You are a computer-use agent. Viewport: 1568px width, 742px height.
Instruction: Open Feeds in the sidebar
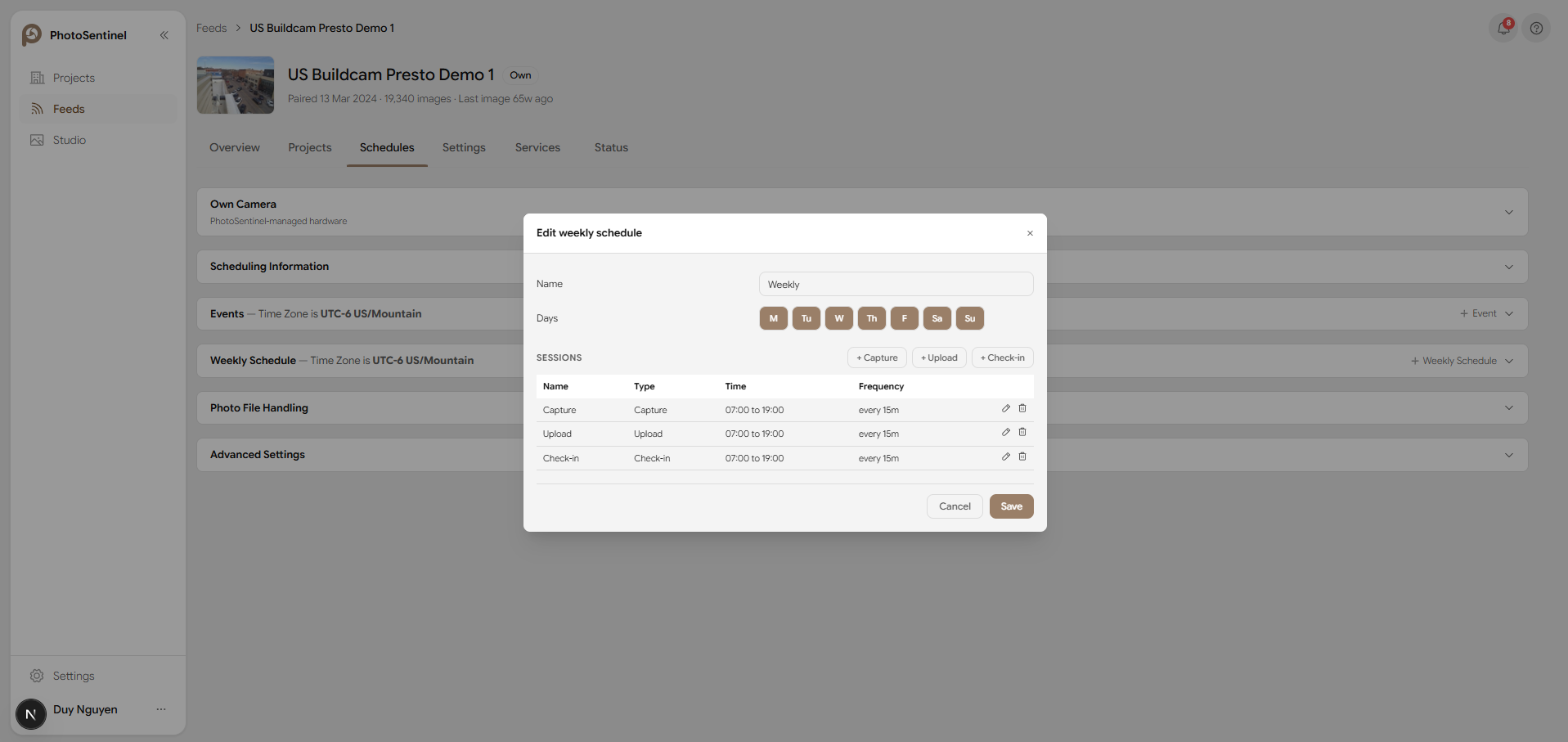[x=97, y=109]
